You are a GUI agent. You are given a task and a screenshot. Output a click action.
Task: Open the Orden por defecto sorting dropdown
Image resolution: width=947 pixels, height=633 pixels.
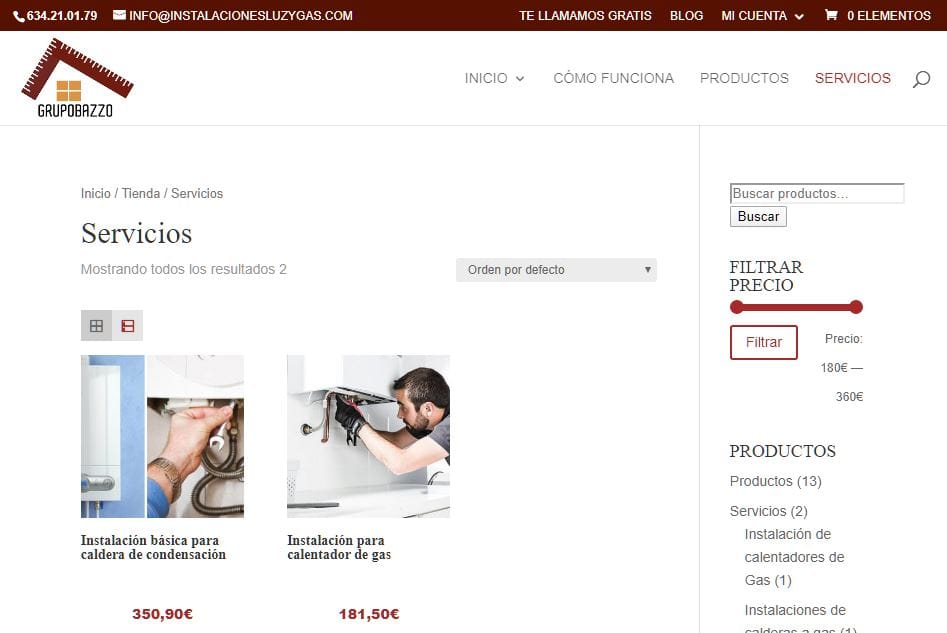point(556,270)
